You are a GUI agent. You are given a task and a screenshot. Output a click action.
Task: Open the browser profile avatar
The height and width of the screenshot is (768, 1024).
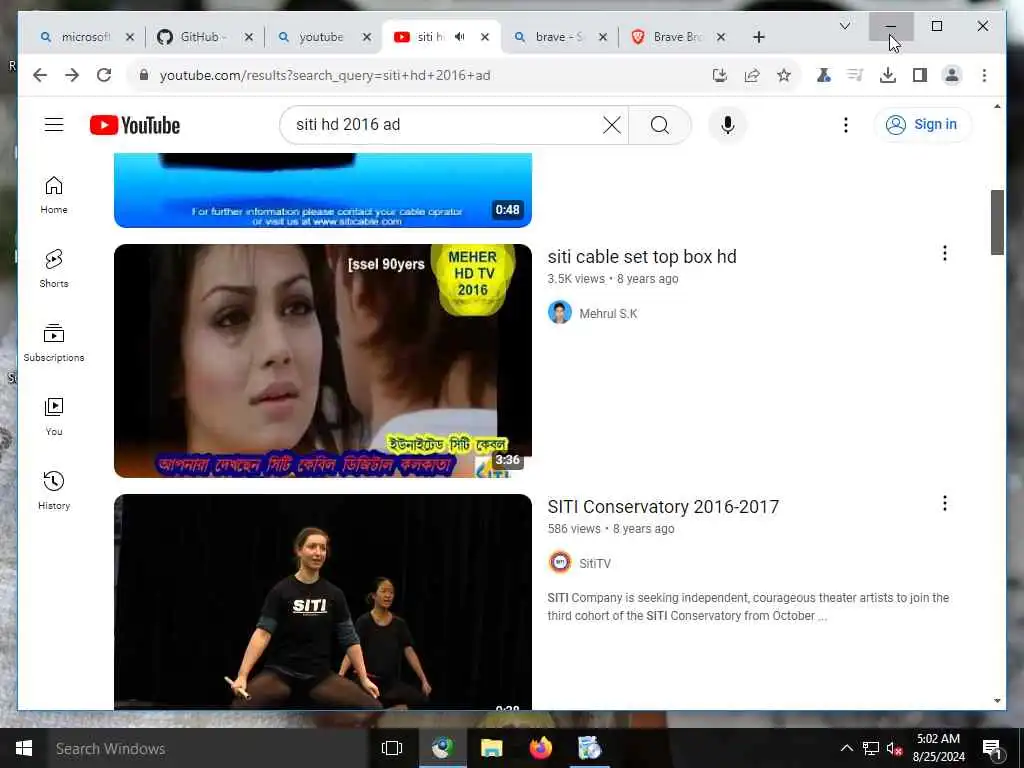pos(952,75)
